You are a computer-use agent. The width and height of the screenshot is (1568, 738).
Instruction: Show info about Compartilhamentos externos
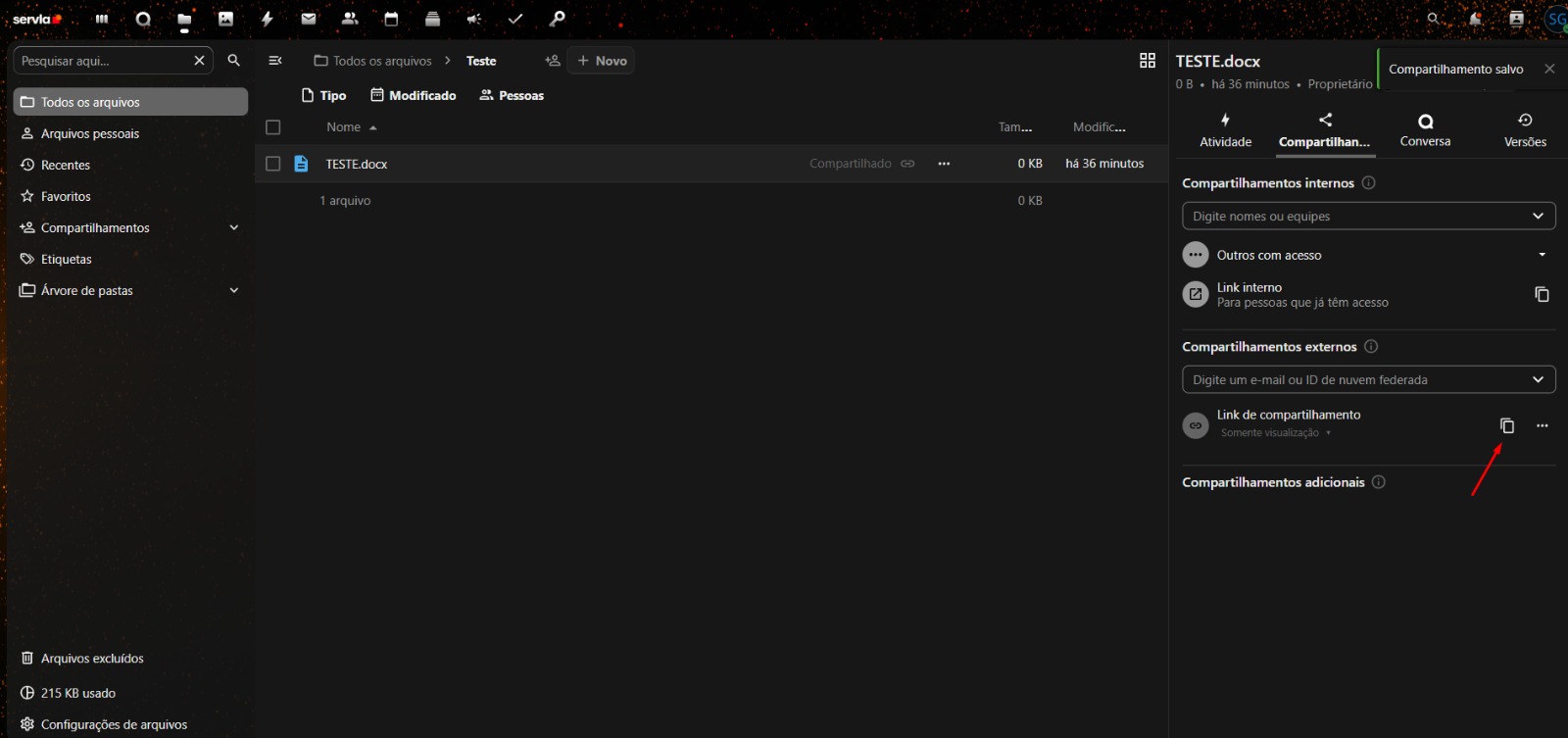[x=1371, y=347]
